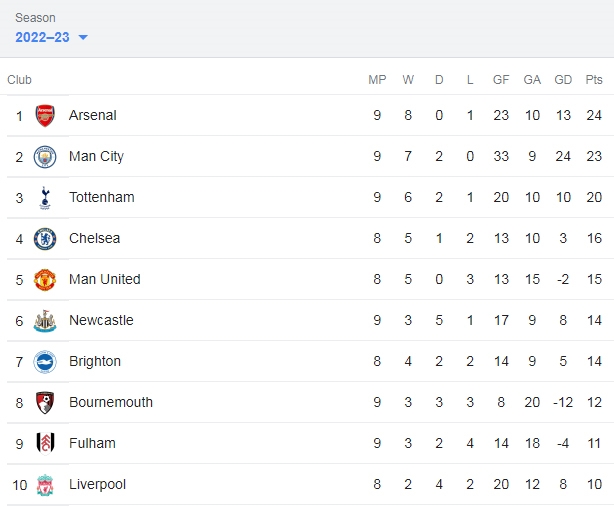Click the MP column header
Viewport: 614px width, 508px height.
377,80
